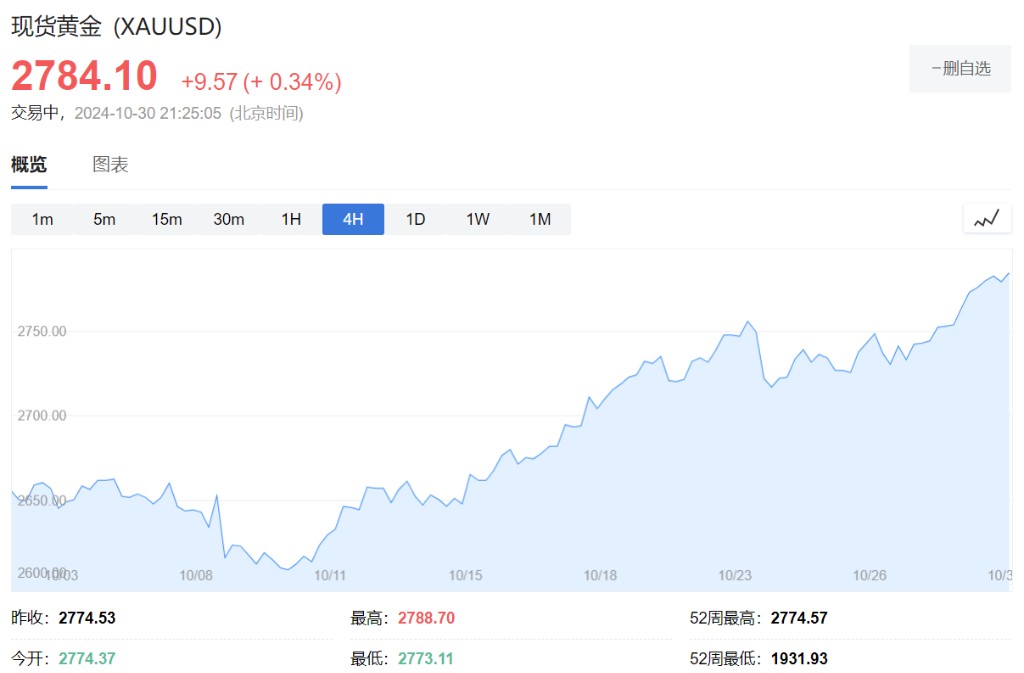The height and width of the screenshot is (673, 1024).
Task: Click the line chart type icon
Action: tap(987, 218)
